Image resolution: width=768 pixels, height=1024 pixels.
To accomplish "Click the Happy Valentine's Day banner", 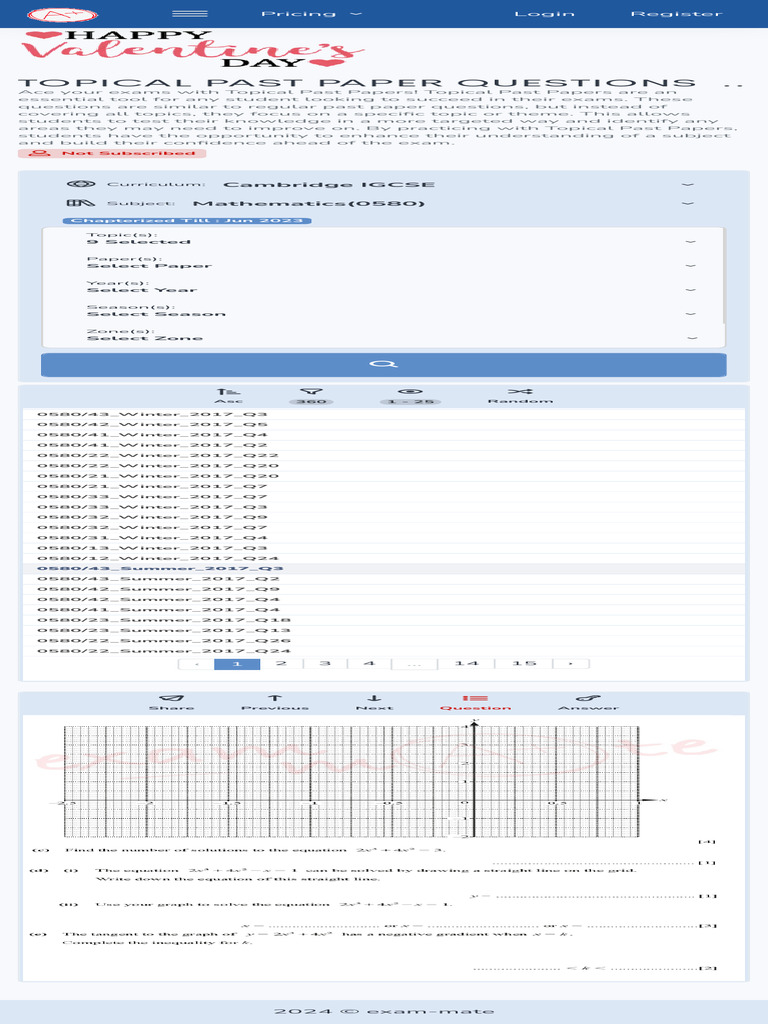I will (x=192, y=49).
